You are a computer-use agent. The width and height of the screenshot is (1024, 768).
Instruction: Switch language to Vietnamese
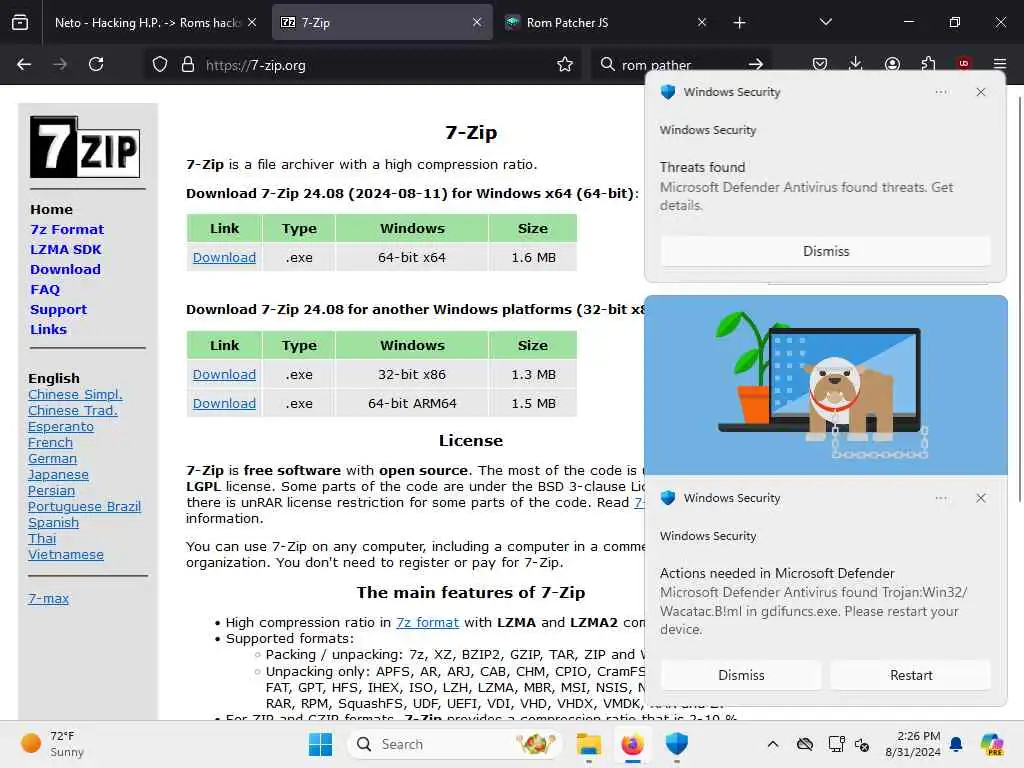pos(66,554)
